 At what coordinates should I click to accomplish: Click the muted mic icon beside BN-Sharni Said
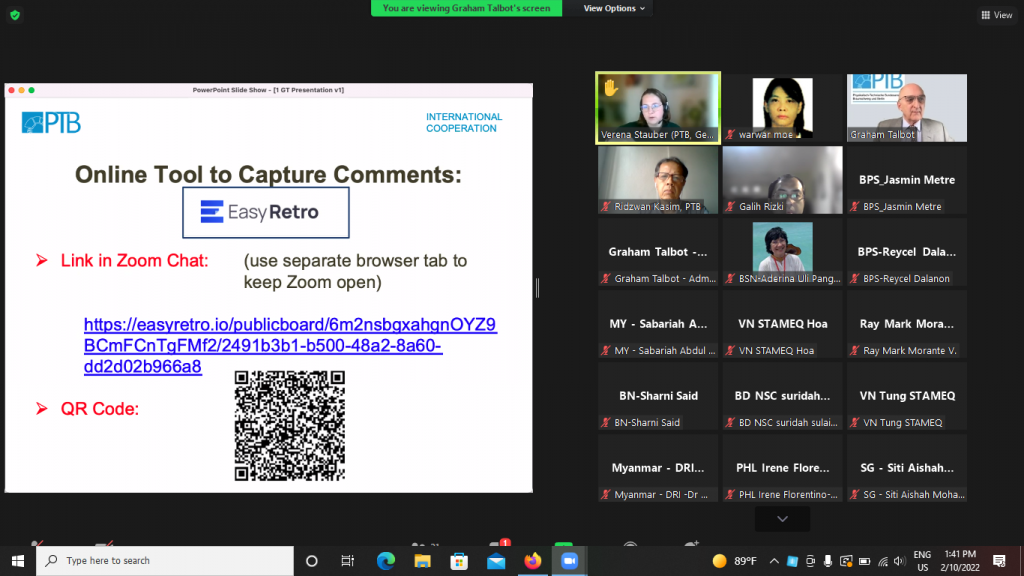[x=606, y=423]
